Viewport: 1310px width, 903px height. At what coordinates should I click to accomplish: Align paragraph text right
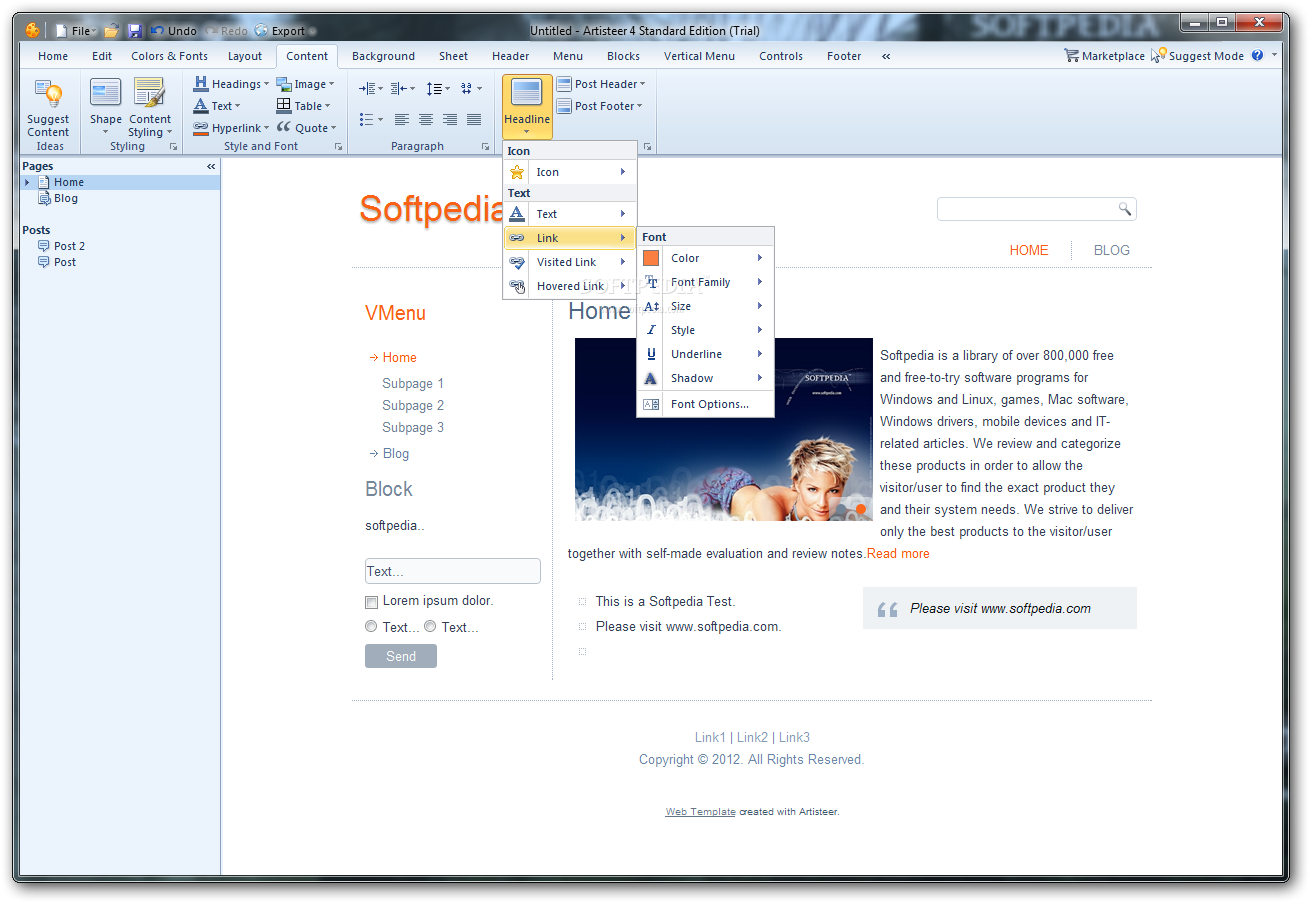(x=450, y=119)
